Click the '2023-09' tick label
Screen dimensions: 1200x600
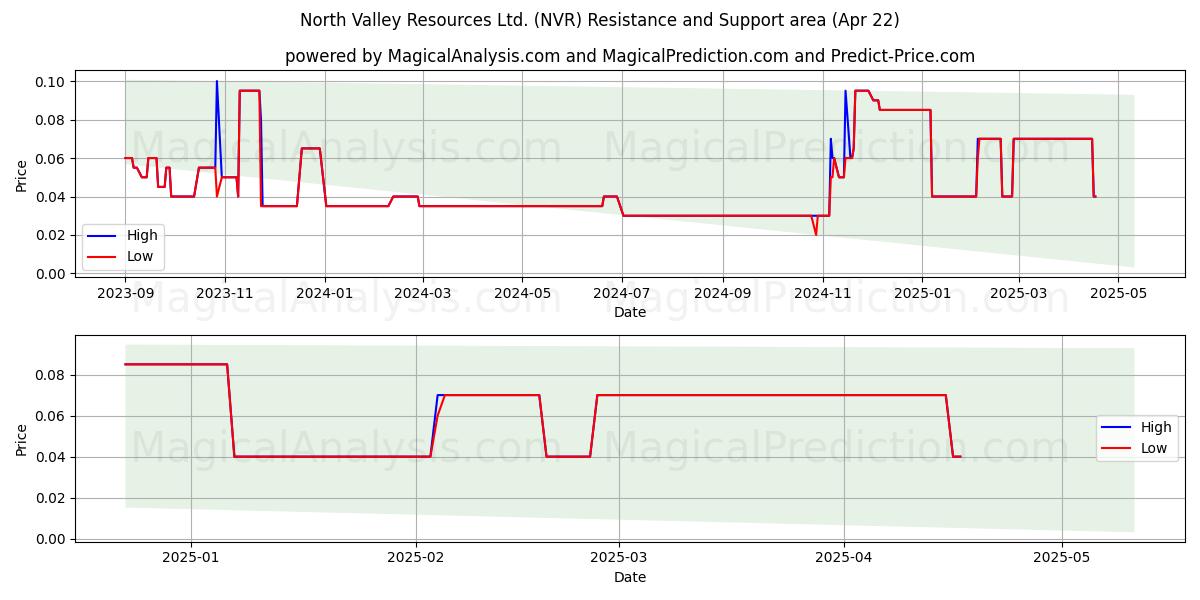(125, 293)
